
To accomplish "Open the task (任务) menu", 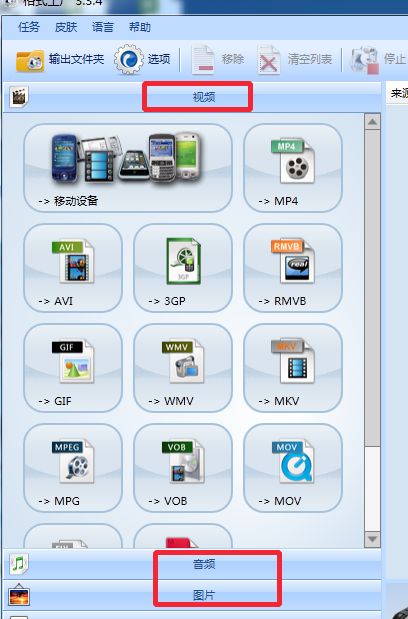I will (29, 27).
